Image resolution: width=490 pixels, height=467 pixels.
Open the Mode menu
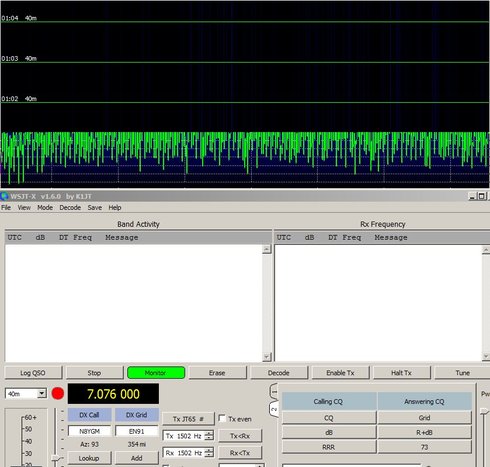coord(45,208)
